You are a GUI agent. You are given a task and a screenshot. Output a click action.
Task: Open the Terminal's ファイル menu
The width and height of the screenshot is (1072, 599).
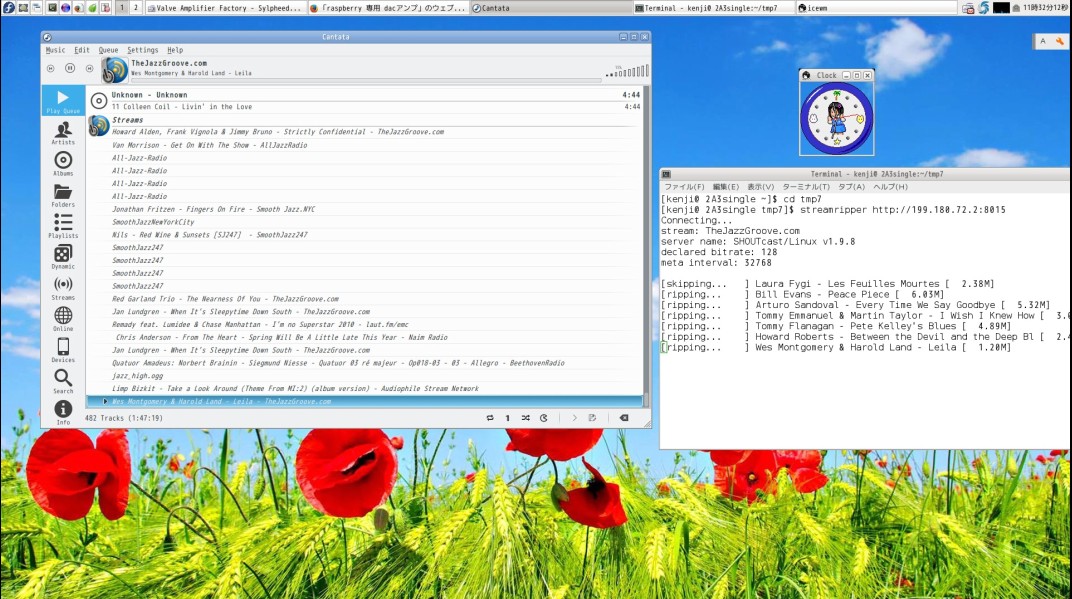coord(684,186)
